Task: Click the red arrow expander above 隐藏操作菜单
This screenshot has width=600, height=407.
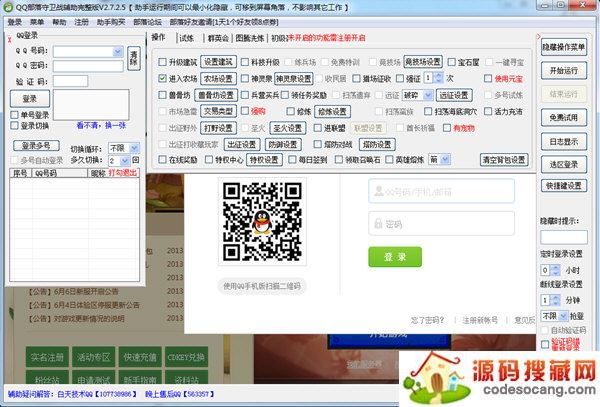Action: coord(538,37)
